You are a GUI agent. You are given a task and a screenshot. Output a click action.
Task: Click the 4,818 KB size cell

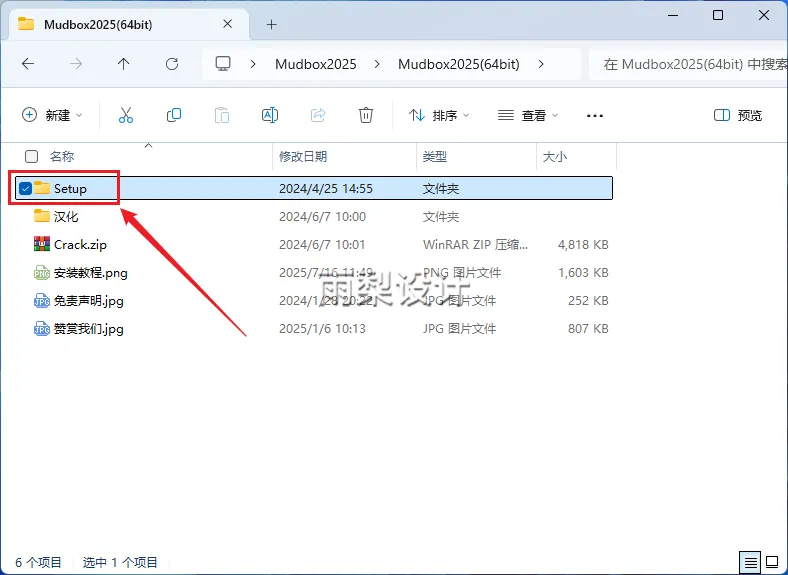(x=583, y=245)
